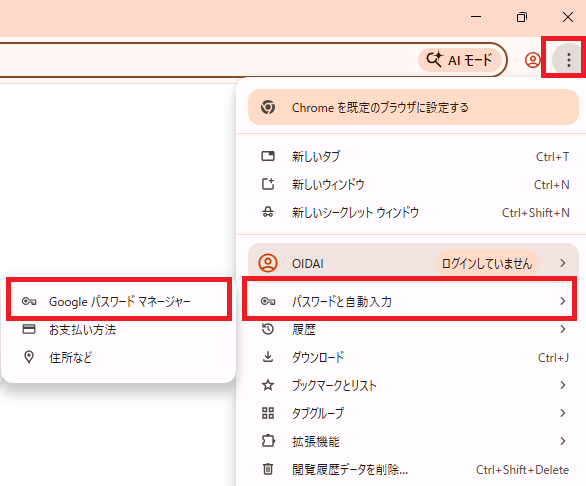586x486 pixels.
Task: Click the 拡張機能 puzzle icon
Action: 268,441
